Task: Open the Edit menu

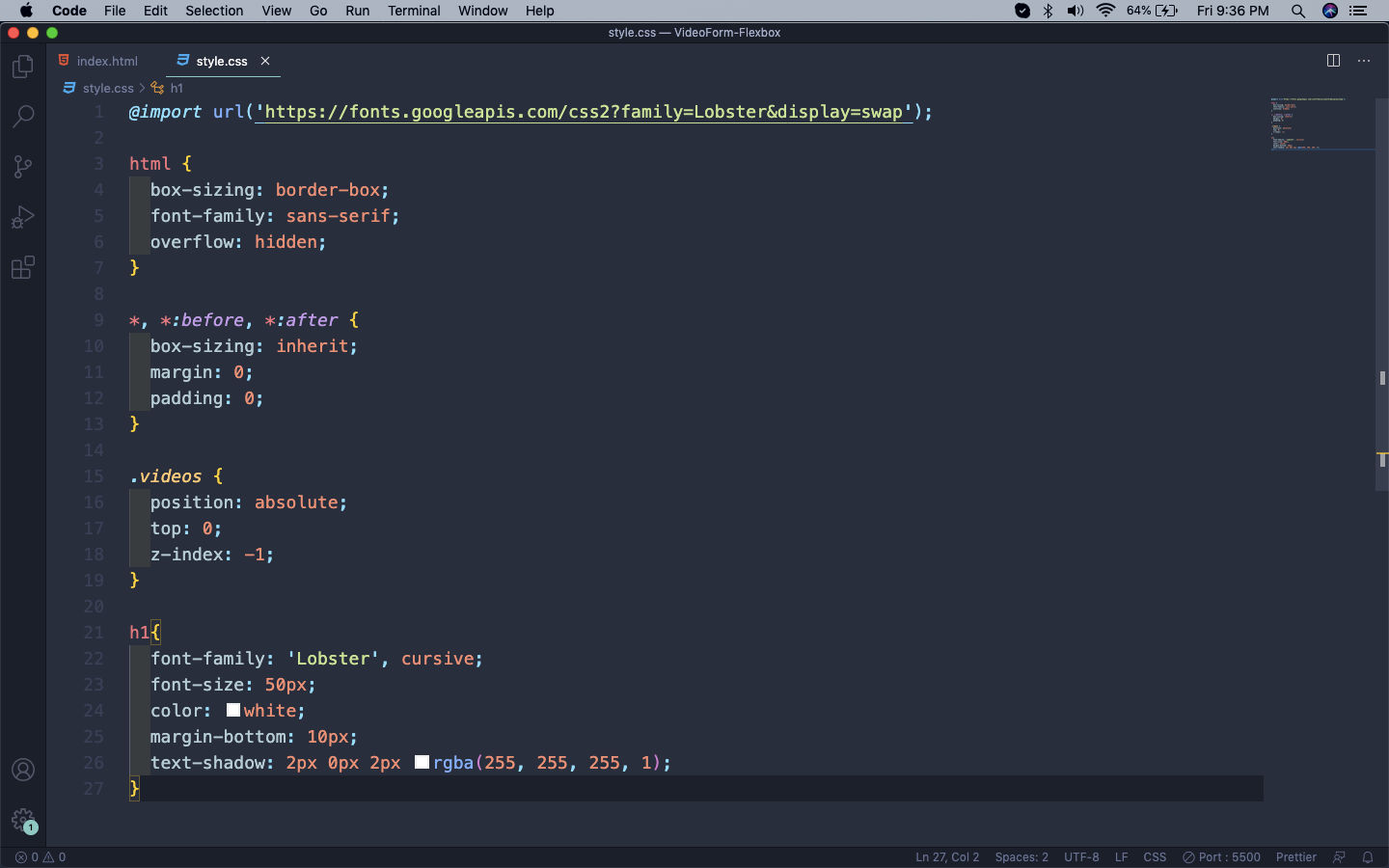Action: pos(155,11)
